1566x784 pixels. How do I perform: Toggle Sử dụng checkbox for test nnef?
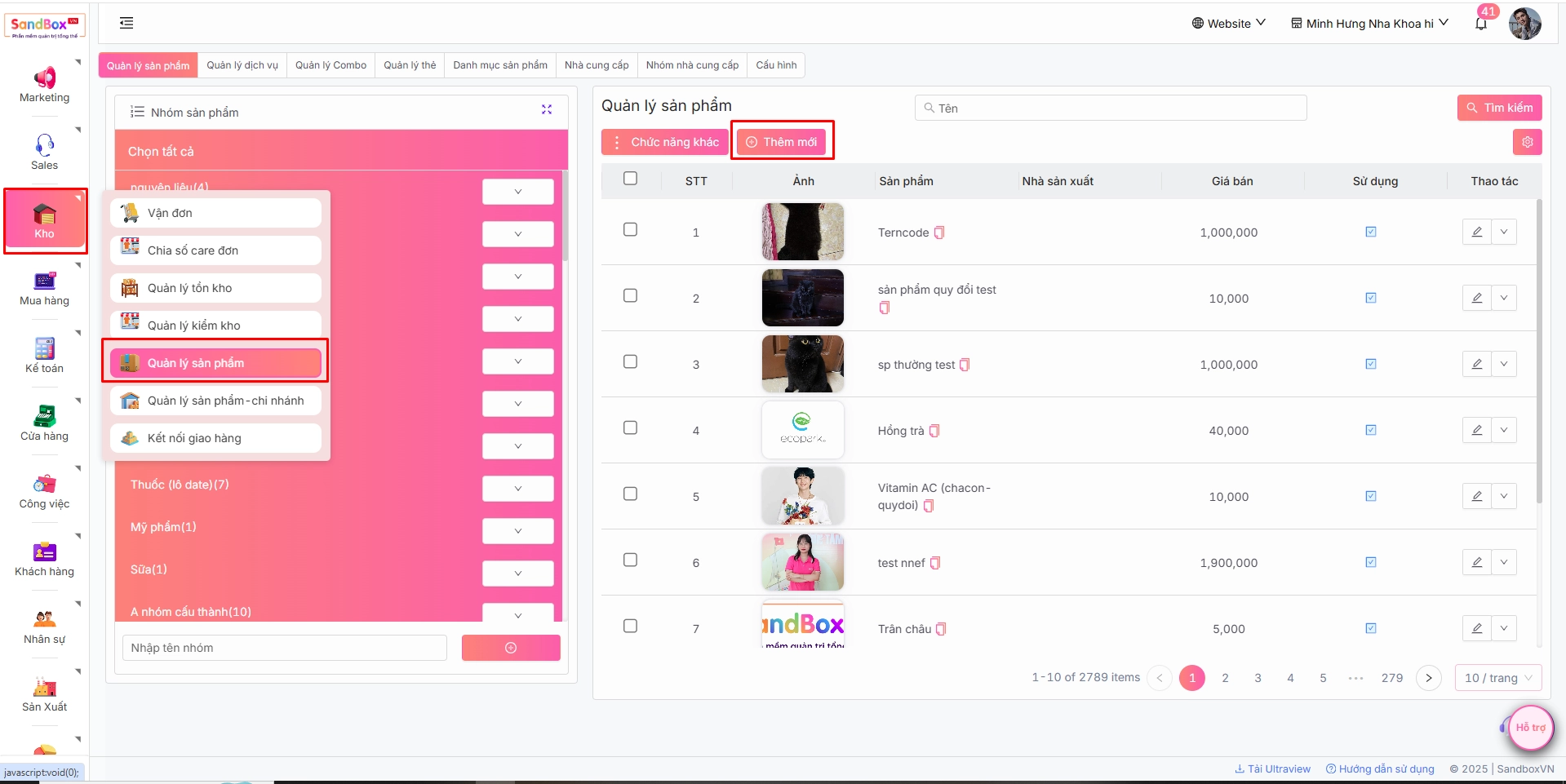click(x=1371, y=562)
